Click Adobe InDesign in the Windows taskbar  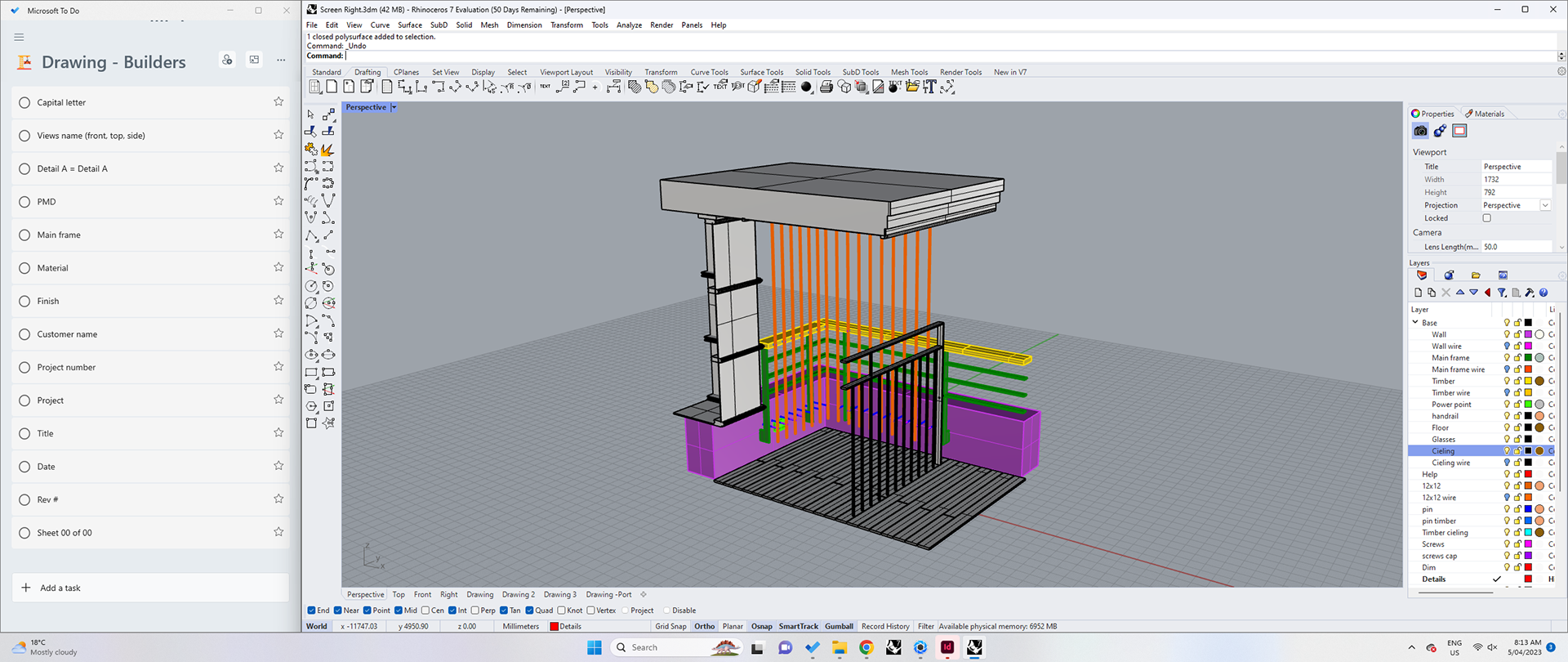tap(947, 647)
